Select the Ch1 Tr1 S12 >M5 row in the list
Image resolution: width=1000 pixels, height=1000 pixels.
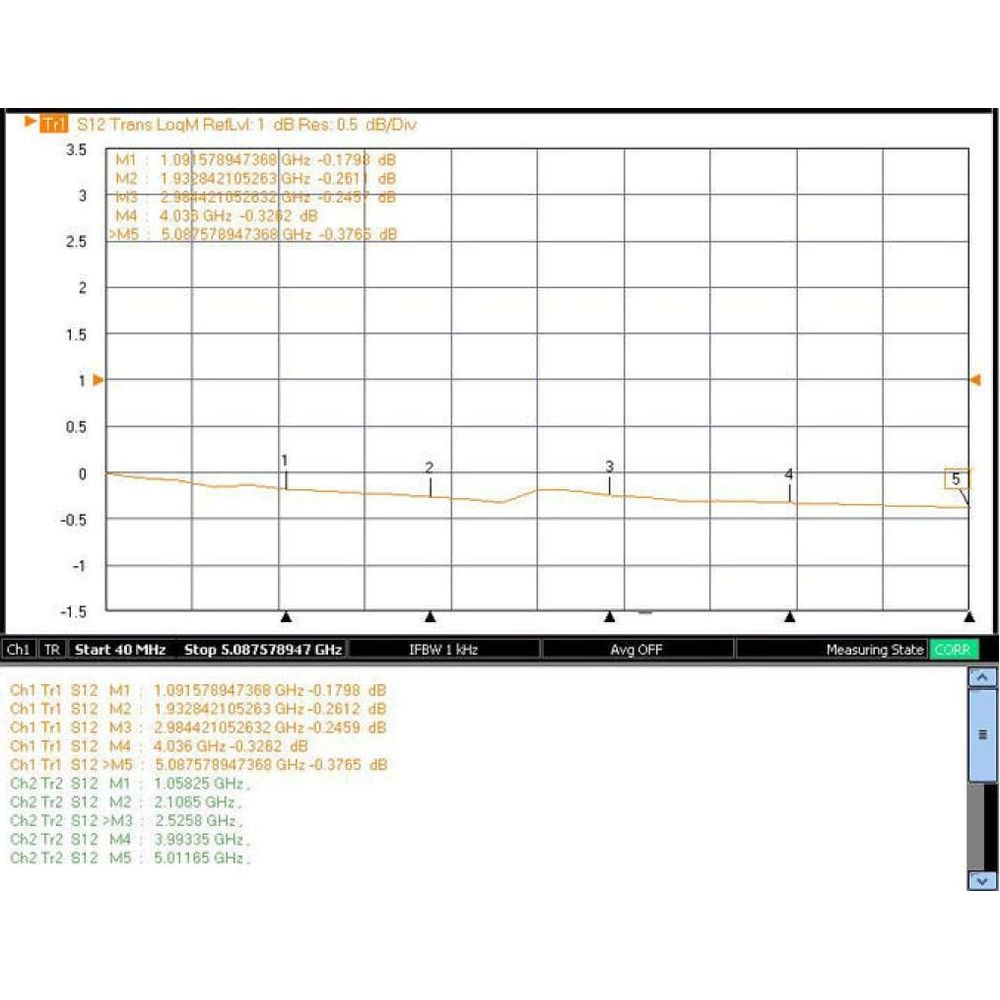198,764
